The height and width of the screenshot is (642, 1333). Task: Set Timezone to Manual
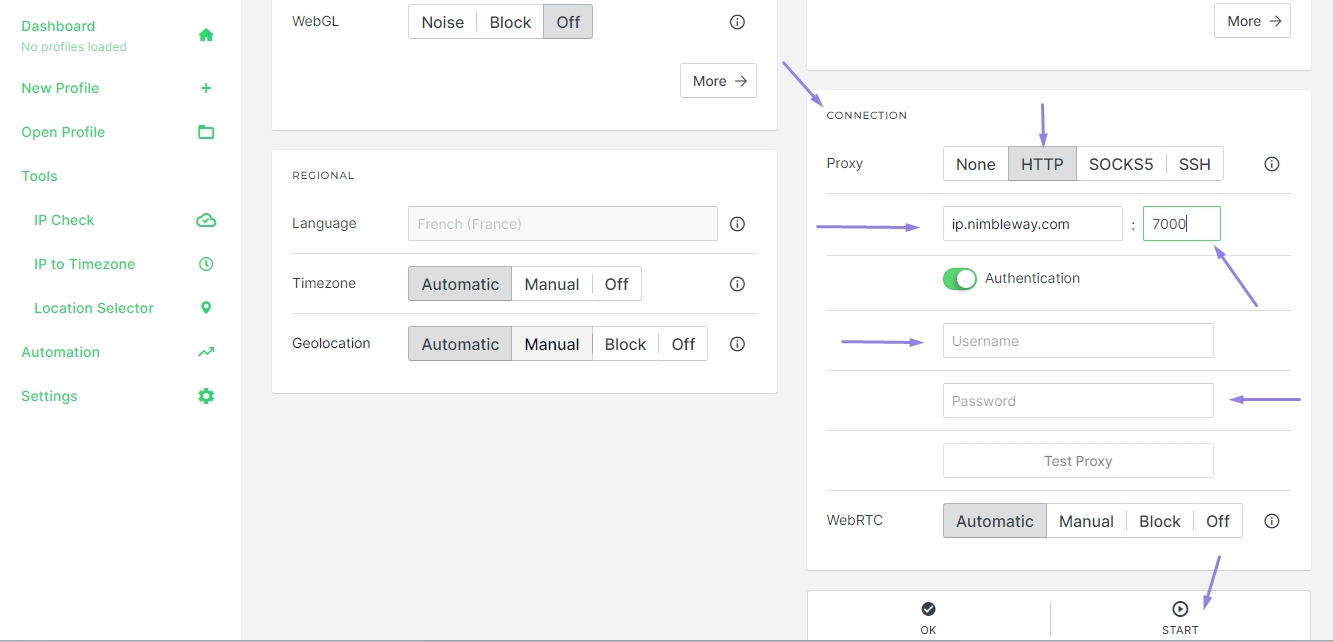tap(551, 284)
